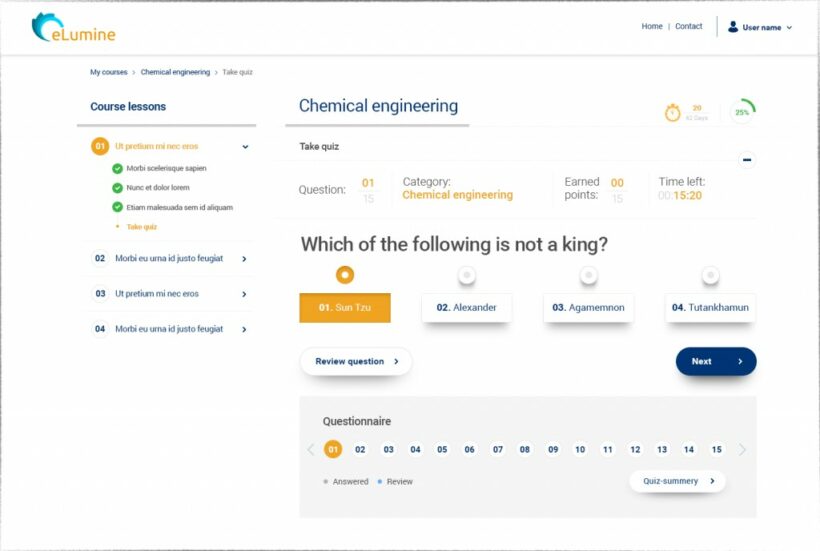
Task: Select radio button for Agamemnon
Action: (x=588, y=274)
